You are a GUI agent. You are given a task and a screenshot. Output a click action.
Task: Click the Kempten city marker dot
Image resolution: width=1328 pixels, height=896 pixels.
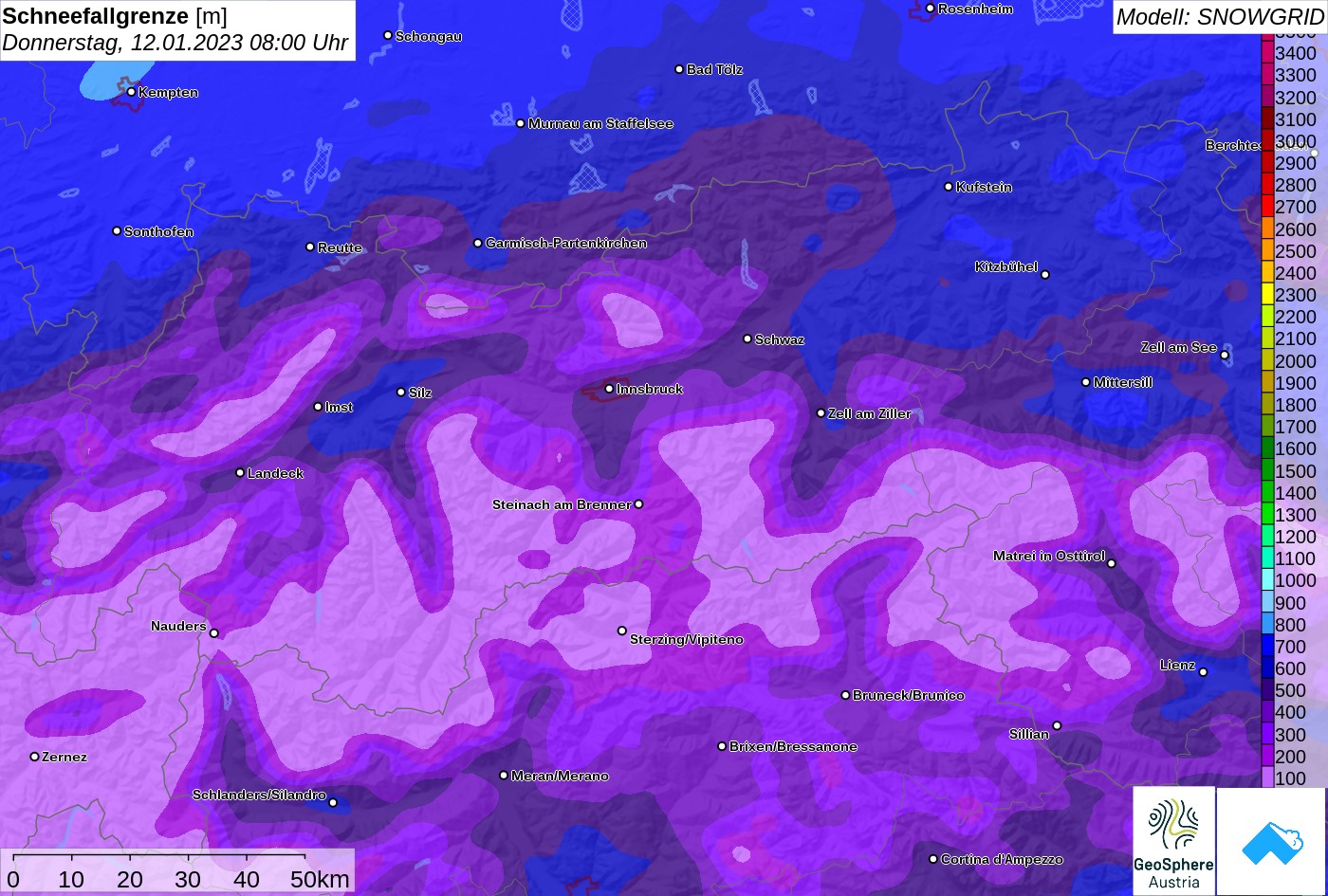[x=132, y=92]
